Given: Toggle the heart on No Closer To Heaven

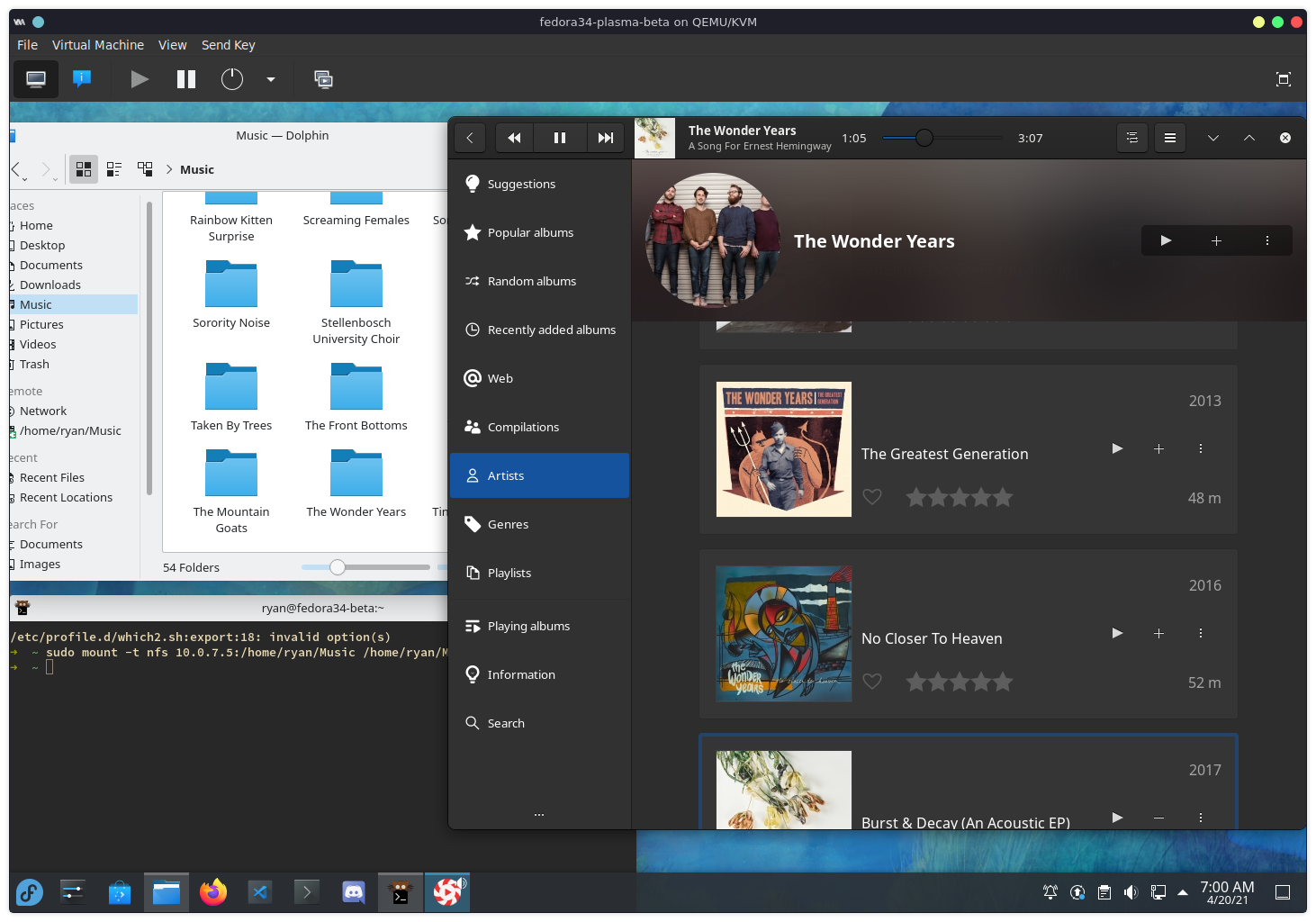Looking at the screenshot, I should (x=871, y=682).
